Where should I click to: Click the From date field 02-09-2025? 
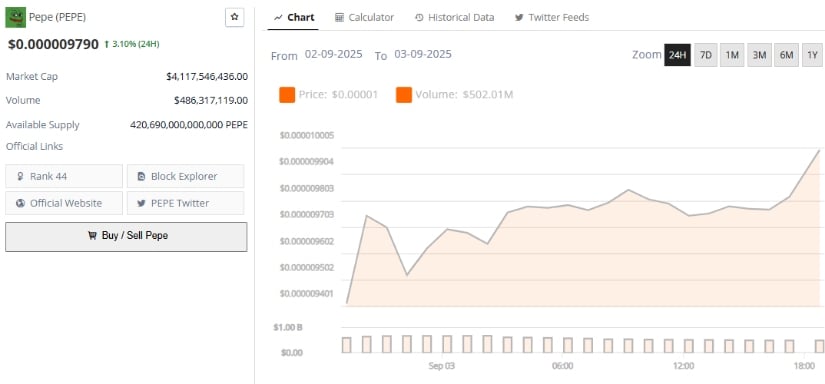(334, 54)
